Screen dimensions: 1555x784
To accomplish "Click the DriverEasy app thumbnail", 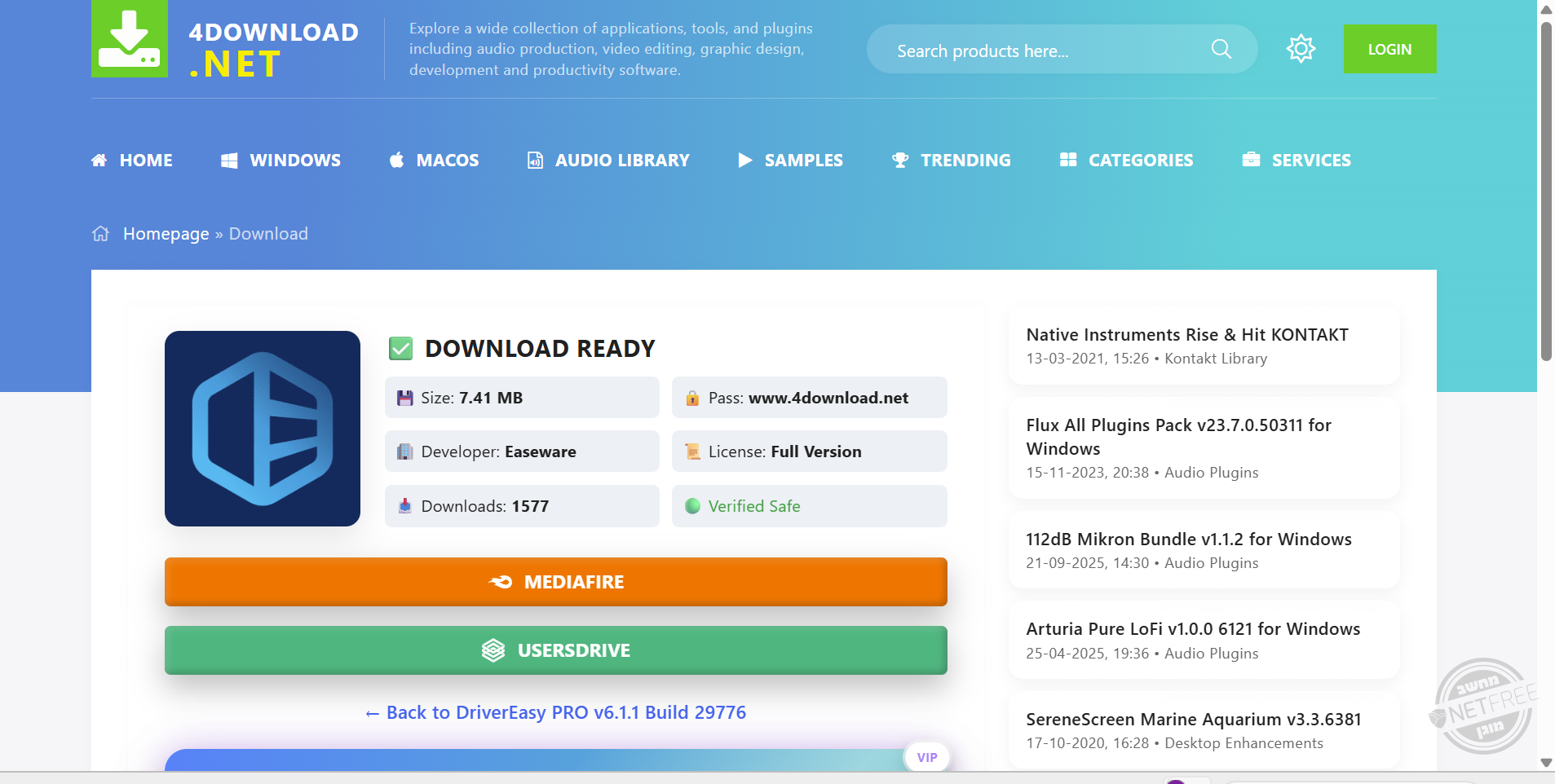I will coord(263,429).
